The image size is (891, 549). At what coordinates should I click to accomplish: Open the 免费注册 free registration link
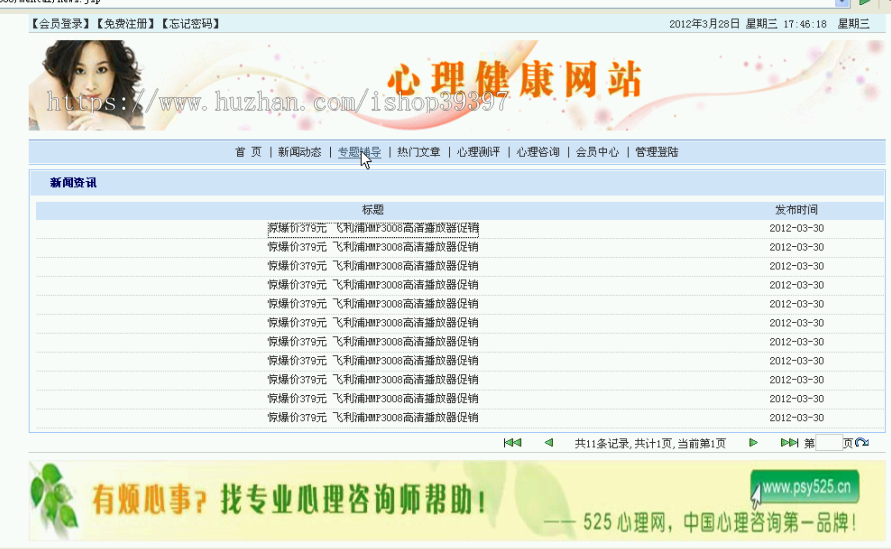126,23
